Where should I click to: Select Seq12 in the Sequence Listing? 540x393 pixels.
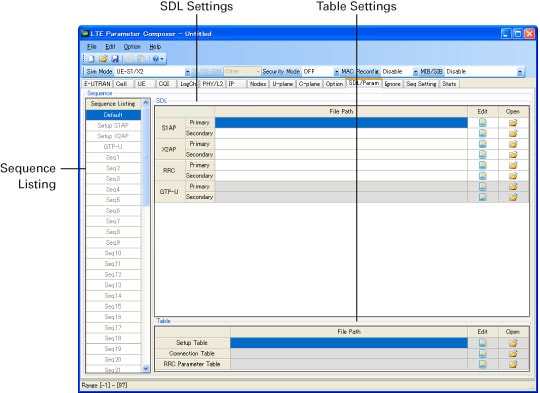[x=113, y=275]
